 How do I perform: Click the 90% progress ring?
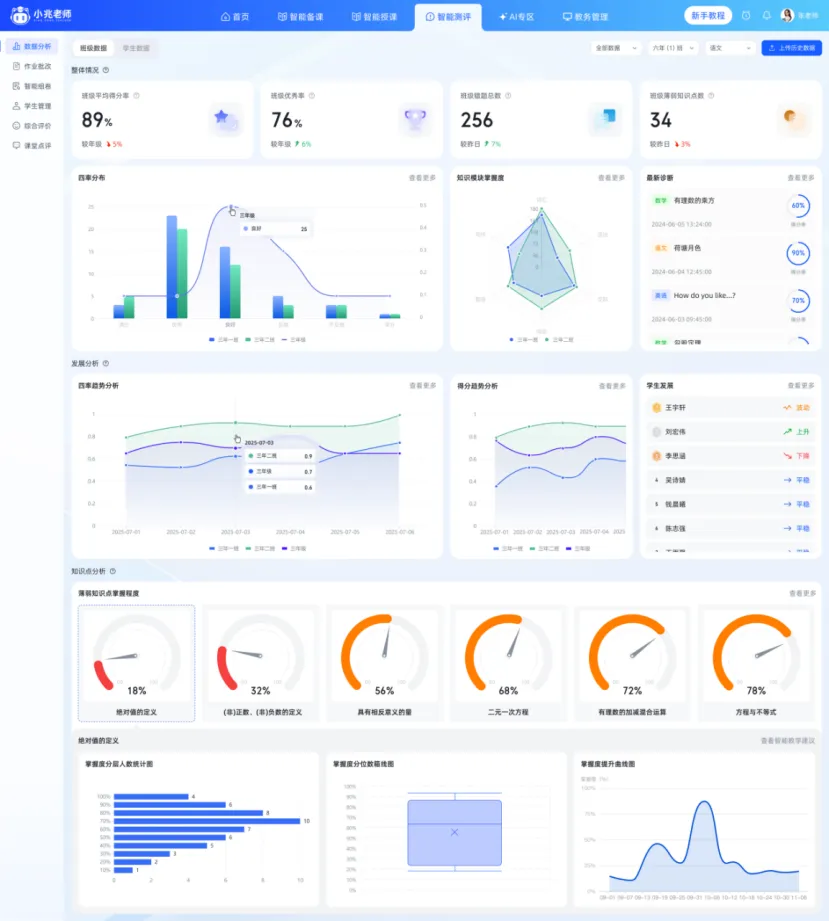(798, 253)
